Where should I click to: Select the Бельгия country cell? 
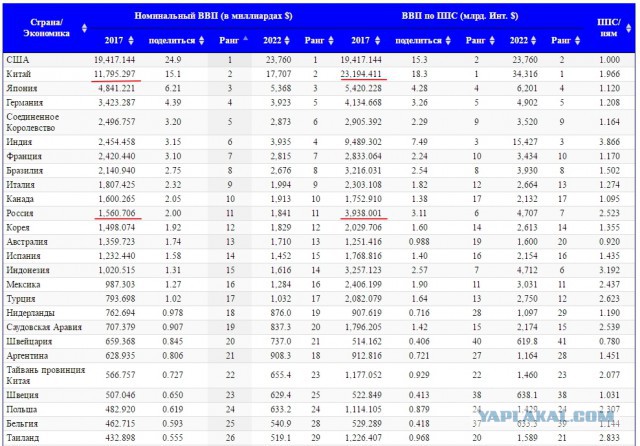point(22,424)
